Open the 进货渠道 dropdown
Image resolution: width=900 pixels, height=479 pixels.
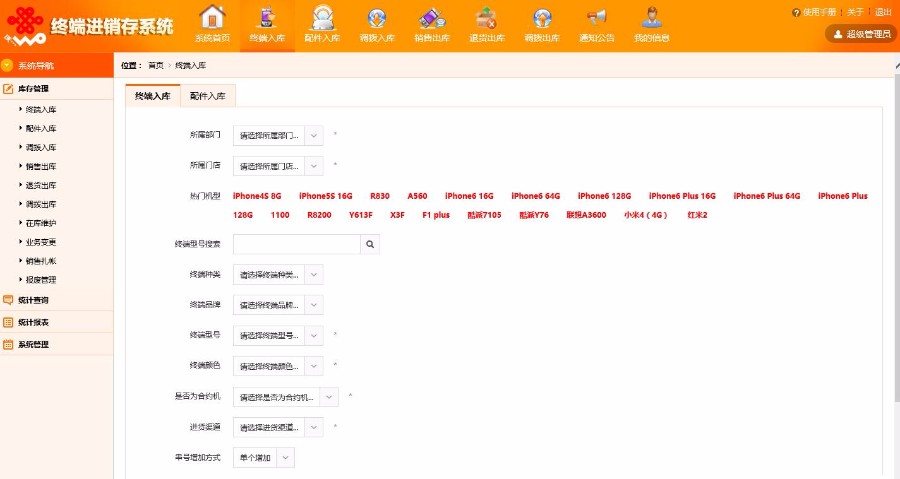tap(278, 427)
